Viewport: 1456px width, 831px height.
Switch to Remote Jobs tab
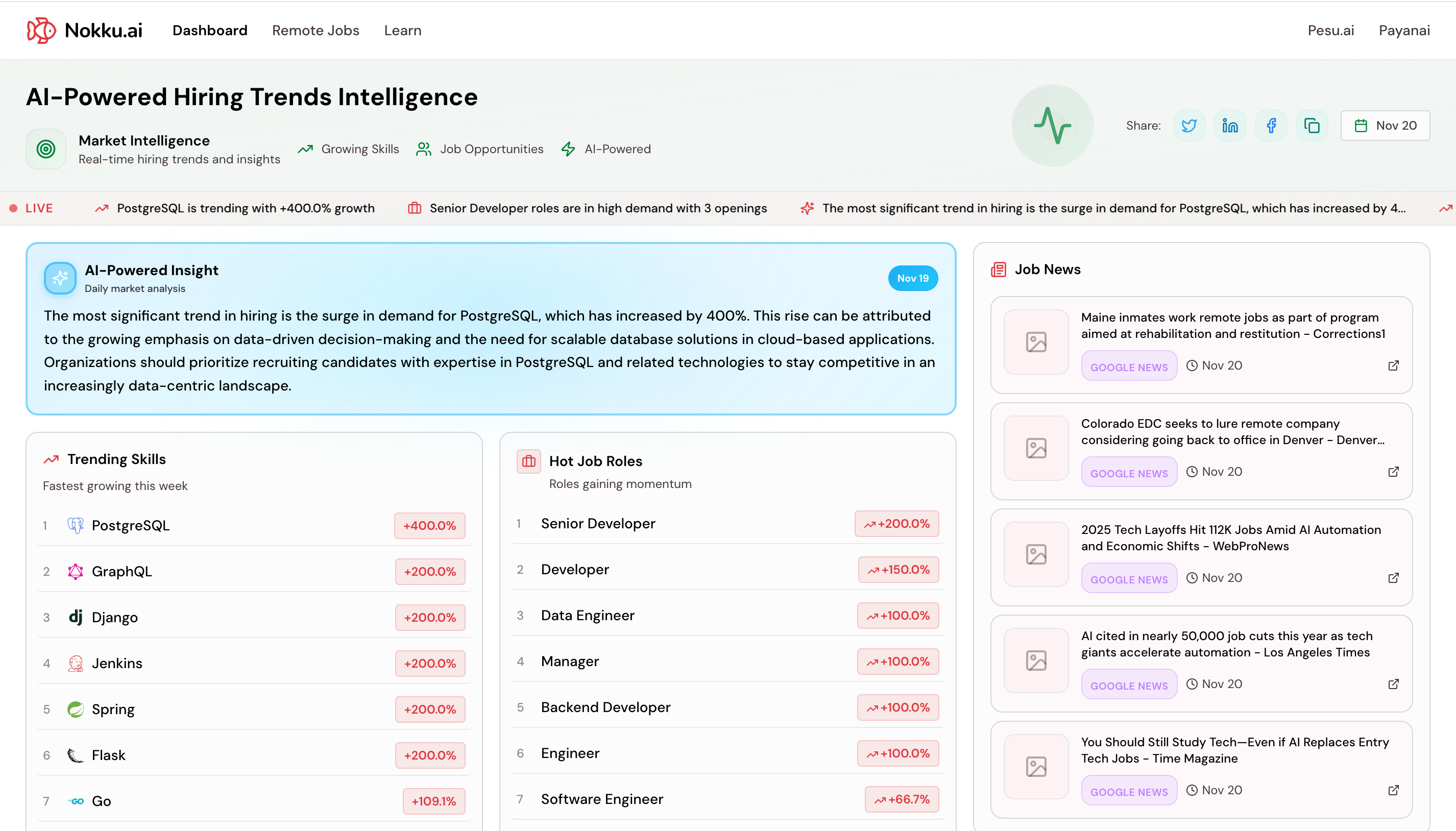click(x=316, y=30)
